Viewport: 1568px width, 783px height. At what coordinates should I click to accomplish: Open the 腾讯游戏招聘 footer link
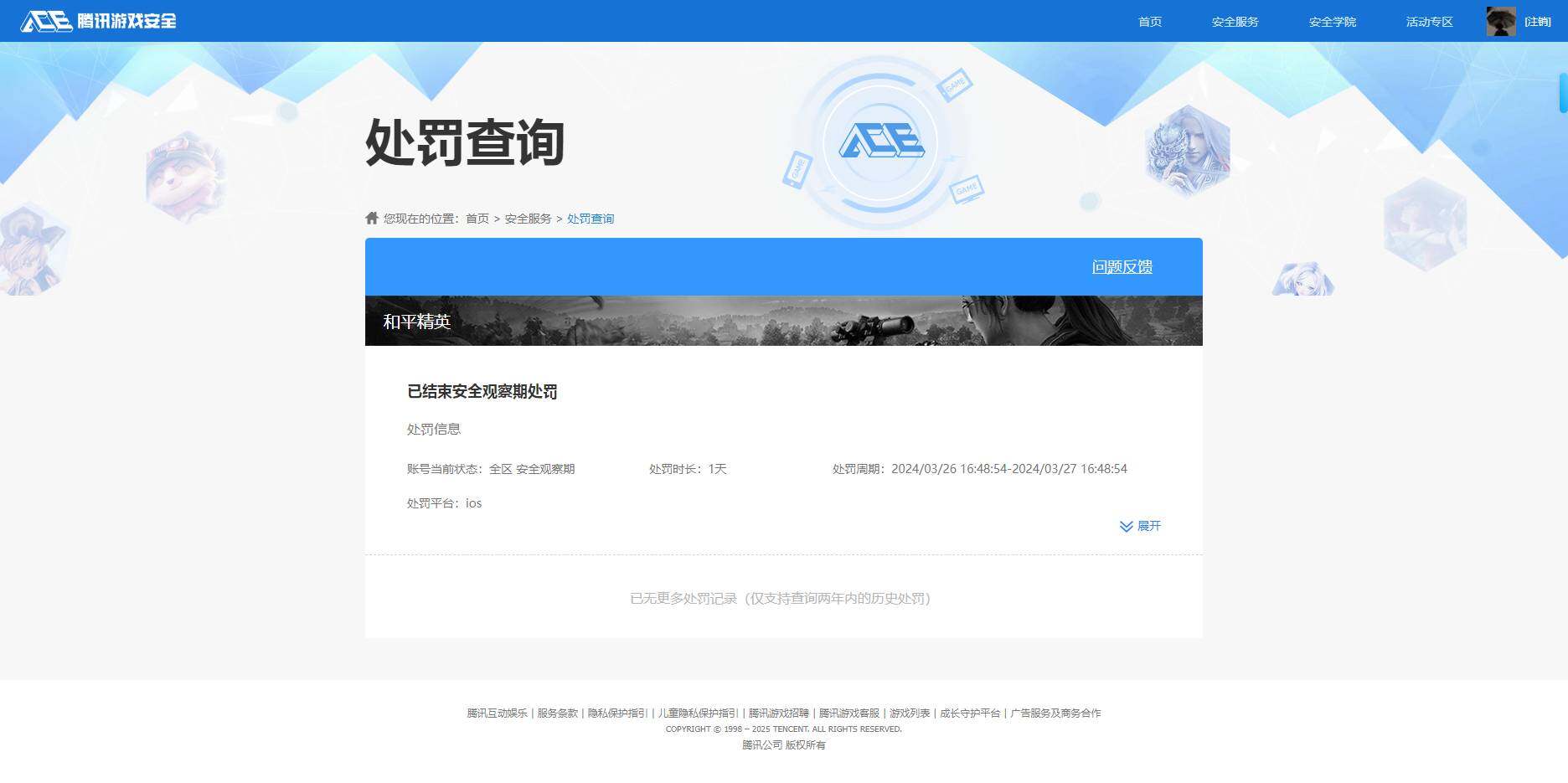coord(779,713)
